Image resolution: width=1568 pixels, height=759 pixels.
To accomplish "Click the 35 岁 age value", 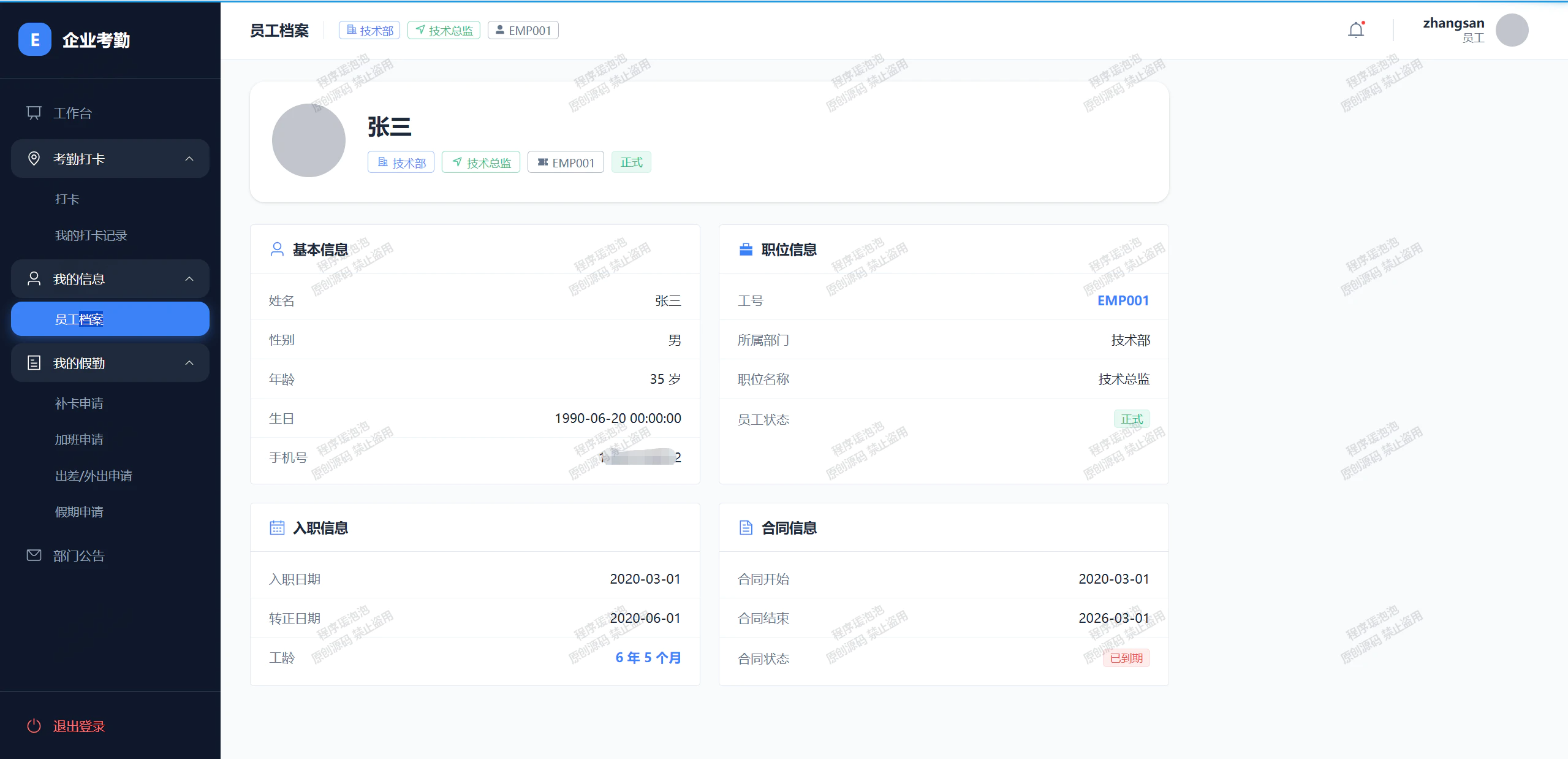I will coord(665,379).
